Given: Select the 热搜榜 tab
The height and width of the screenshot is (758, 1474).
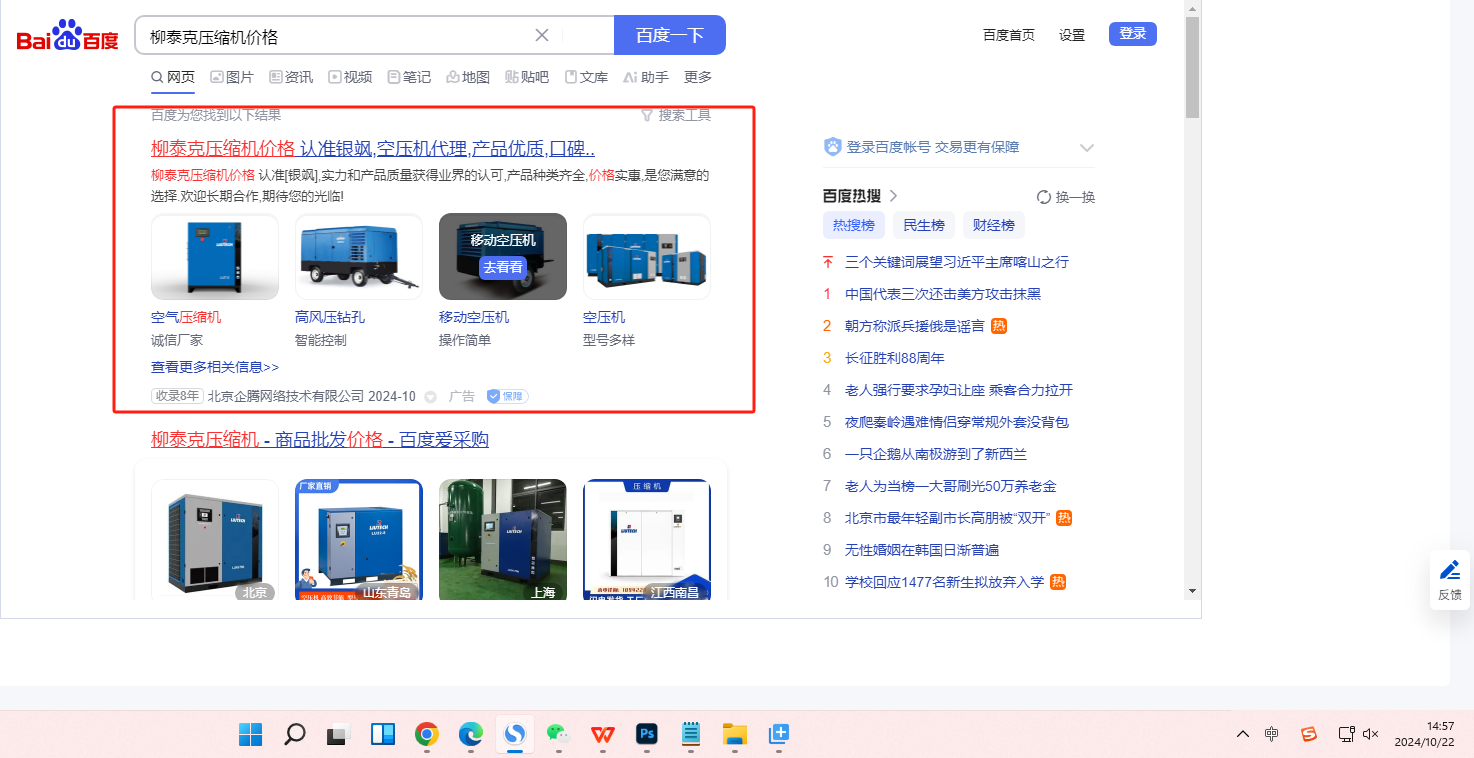Looking at the screenshot, I should (854, 225).
